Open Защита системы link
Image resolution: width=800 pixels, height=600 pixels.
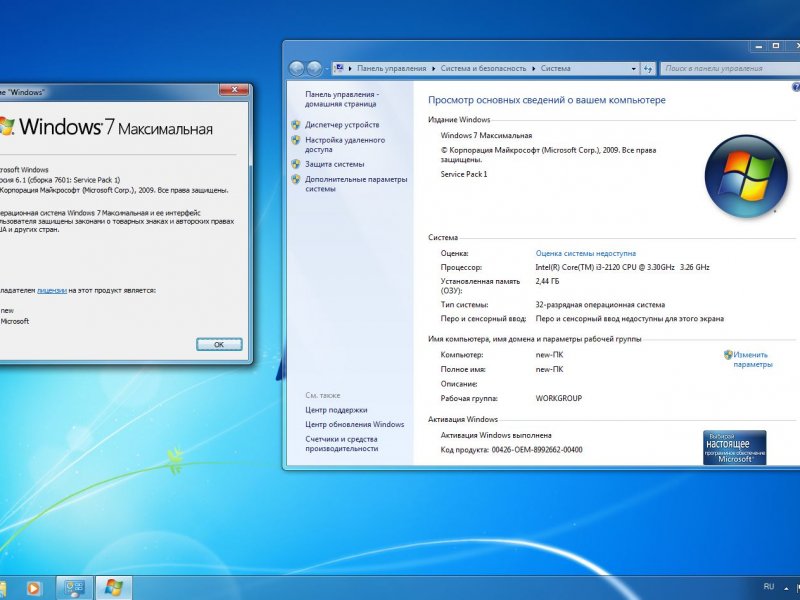335,164
